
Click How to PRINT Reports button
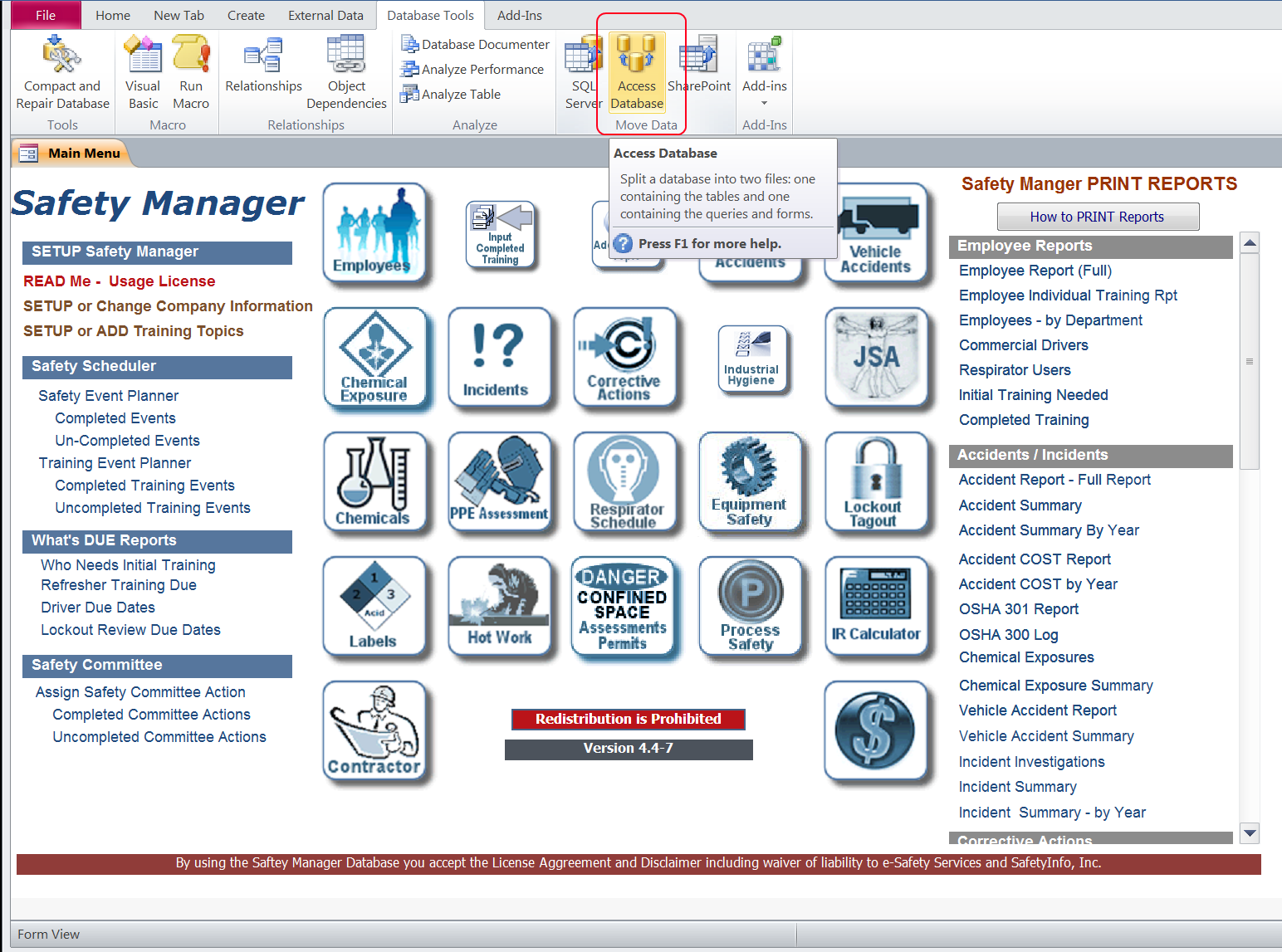tap(1098, 217)
